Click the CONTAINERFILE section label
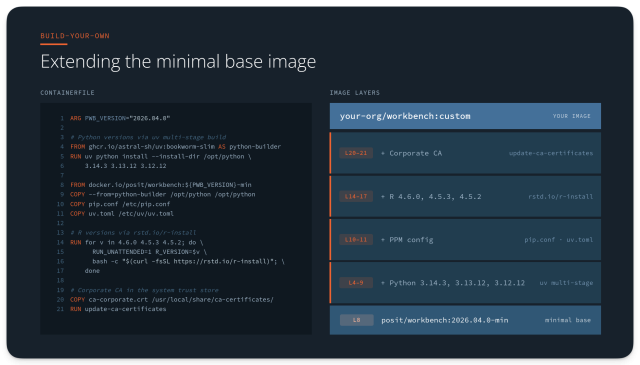This screenshot has width=640, height=365. point(67,93)
